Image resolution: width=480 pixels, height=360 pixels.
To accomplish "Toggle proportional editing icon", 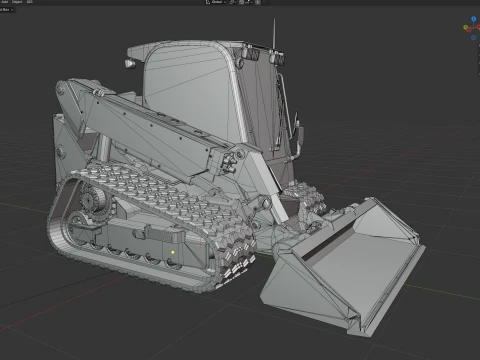I will point(257,2).
